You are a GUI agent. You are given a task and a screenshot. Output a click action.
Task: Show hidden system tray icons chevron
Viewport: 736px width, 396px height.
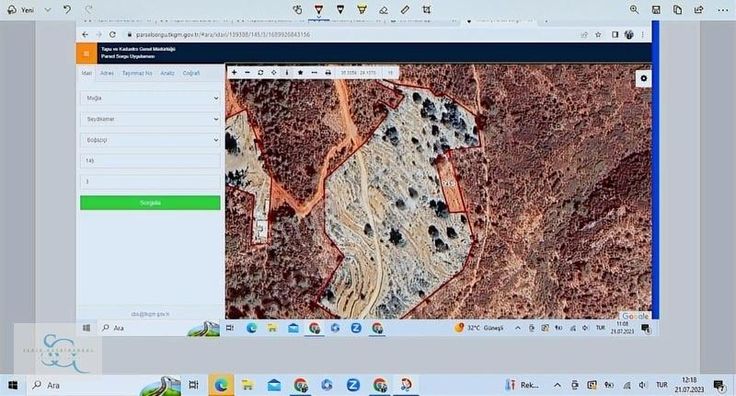[557, 385]
